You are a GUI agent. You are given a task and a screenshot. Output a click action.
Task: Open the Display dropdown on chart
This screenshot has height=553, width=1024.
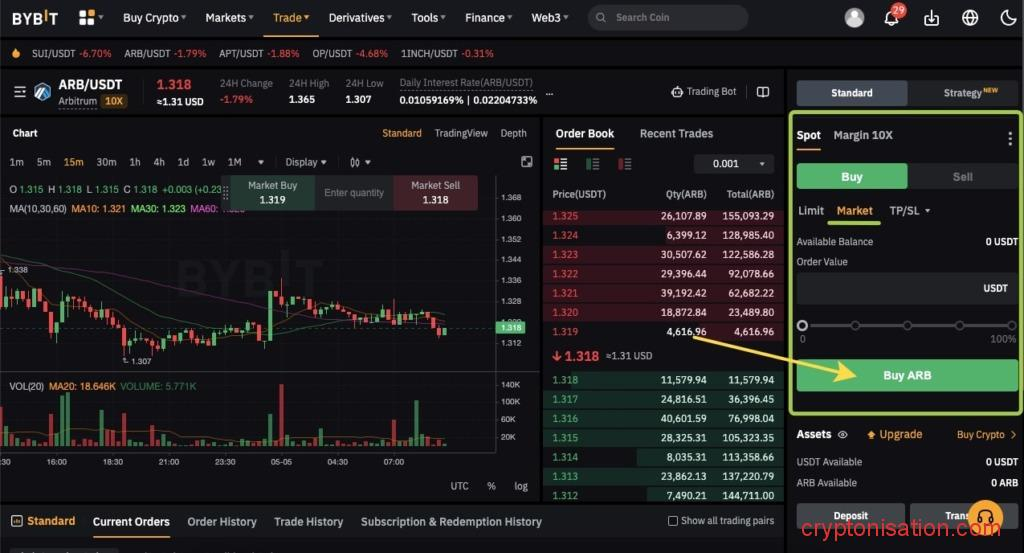(x=306, y=162)
